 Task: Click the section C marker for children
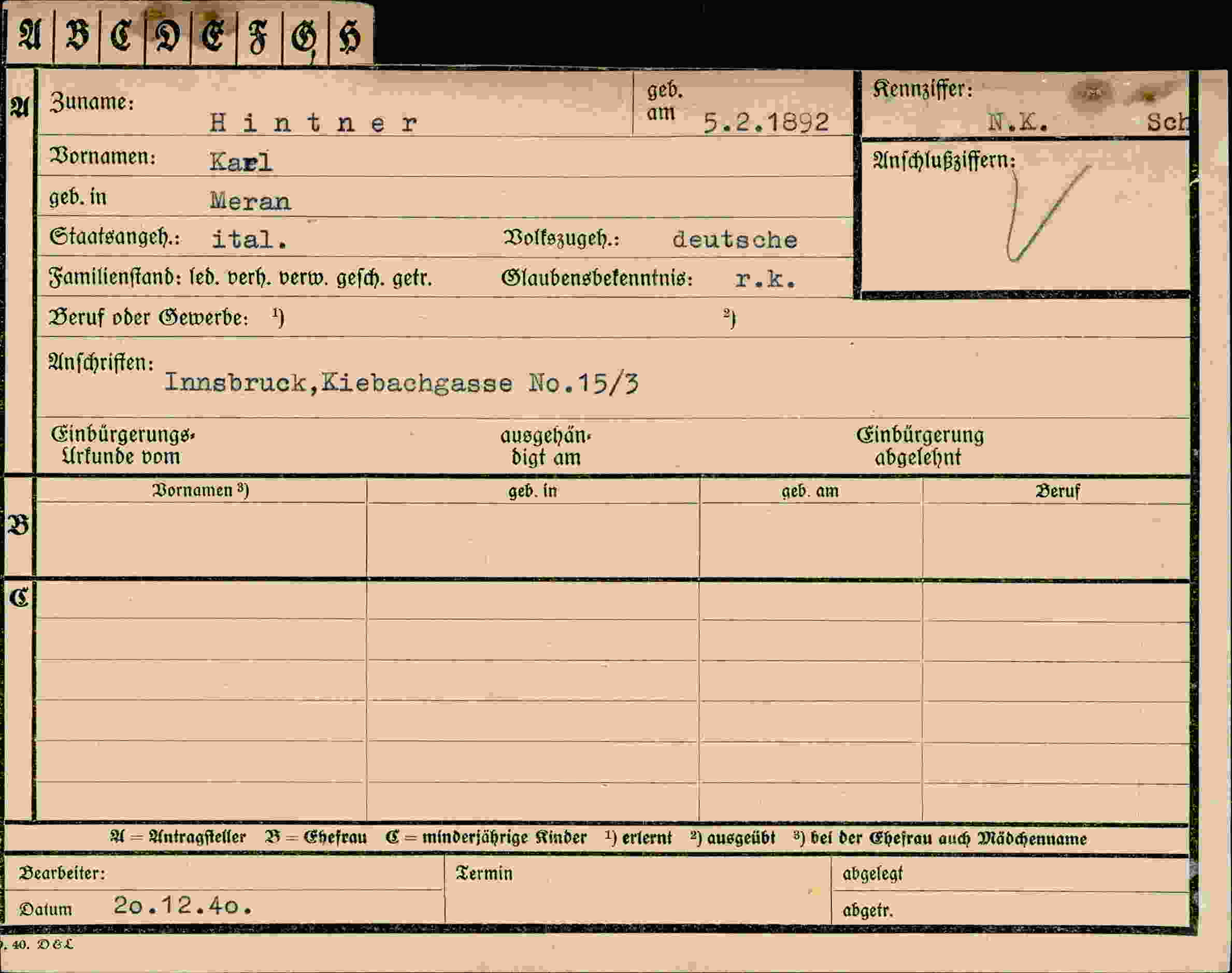click(19, 597)
